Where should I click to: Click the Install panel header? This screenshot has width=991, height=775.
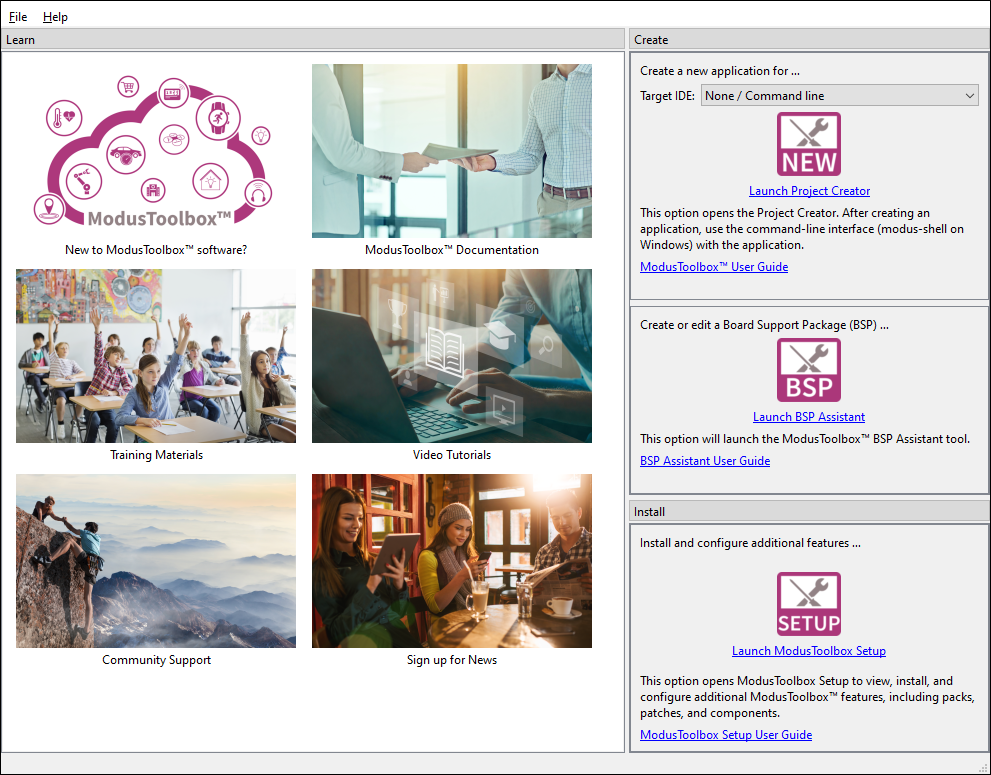coord(810,511)
